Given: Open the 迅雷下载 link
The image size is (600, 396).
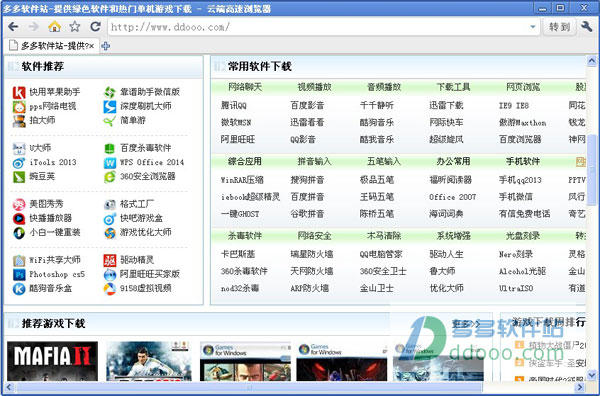Looking at the screenshot, I should tap(446, 105).
